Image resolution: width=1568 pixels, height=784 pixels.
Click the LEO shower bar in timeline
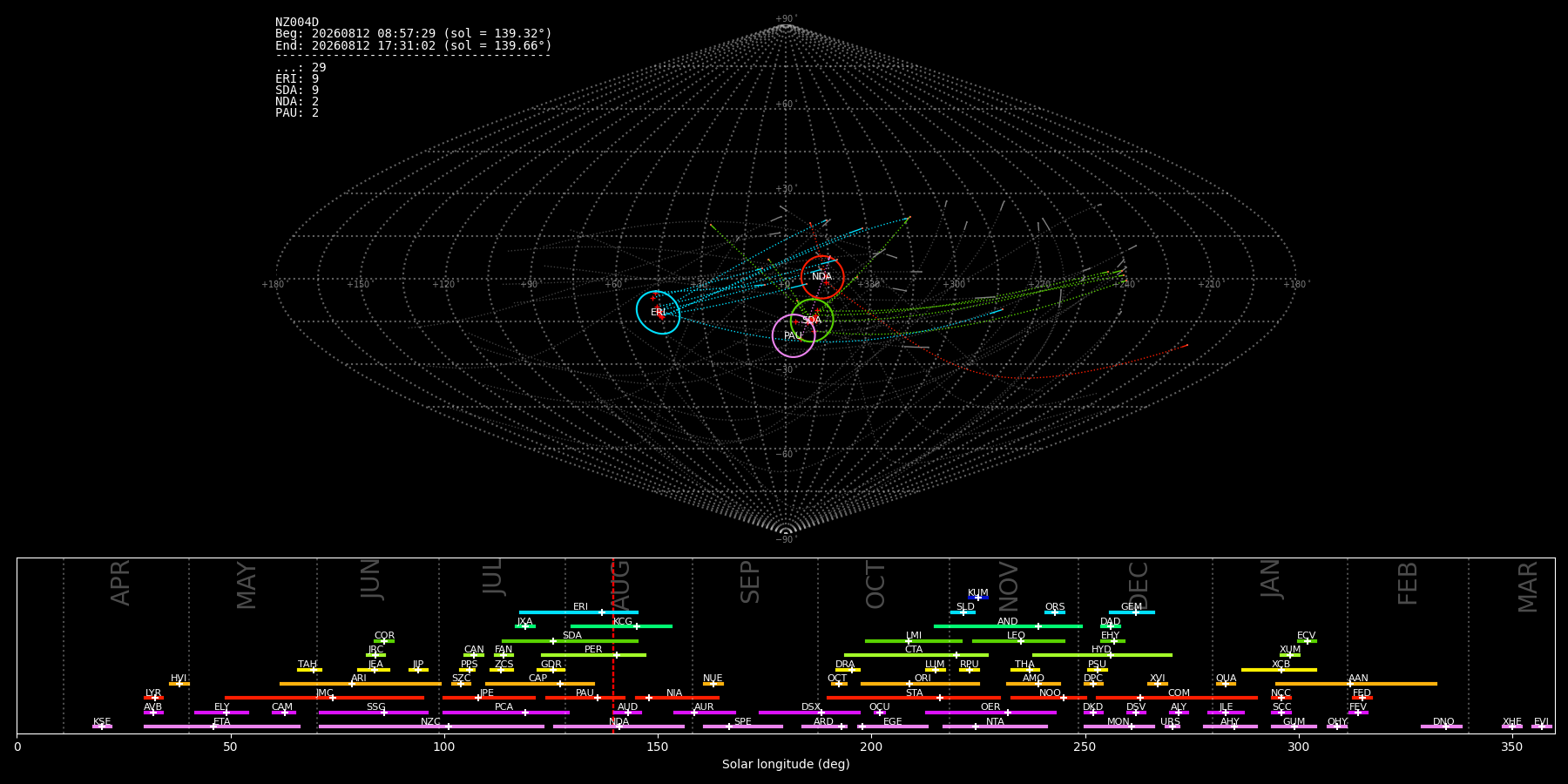(1018, 641)
